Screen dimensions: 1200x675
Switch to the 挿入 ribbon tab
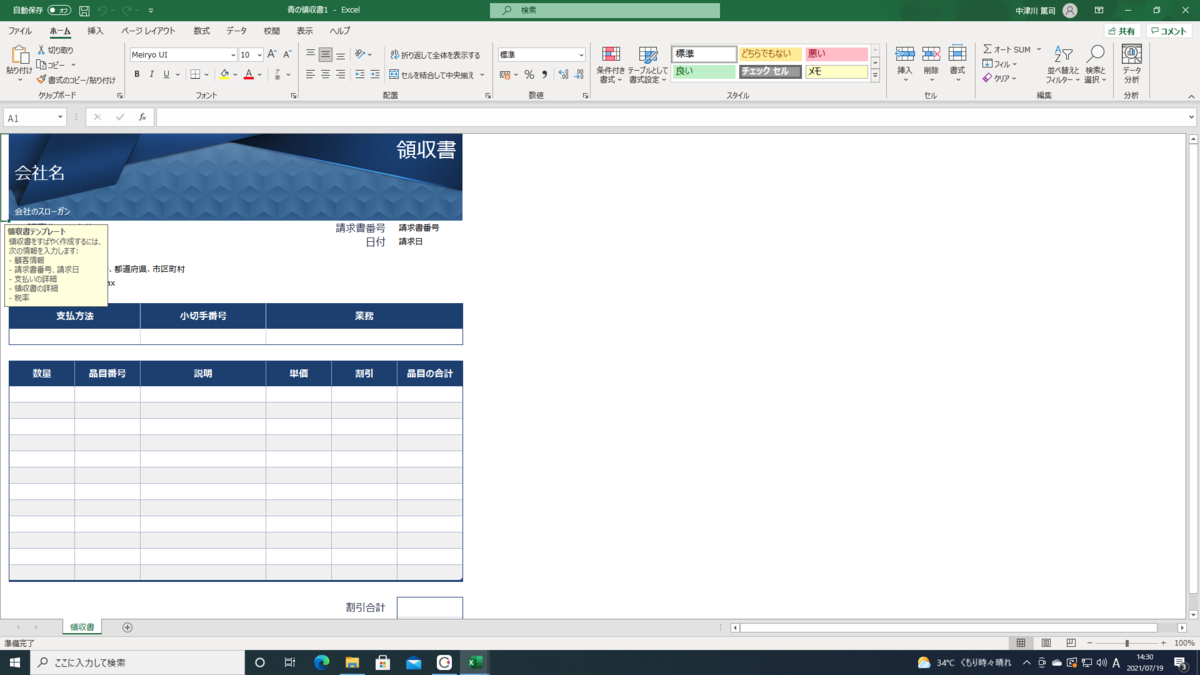pyautogui.click(x=95, y=31)
